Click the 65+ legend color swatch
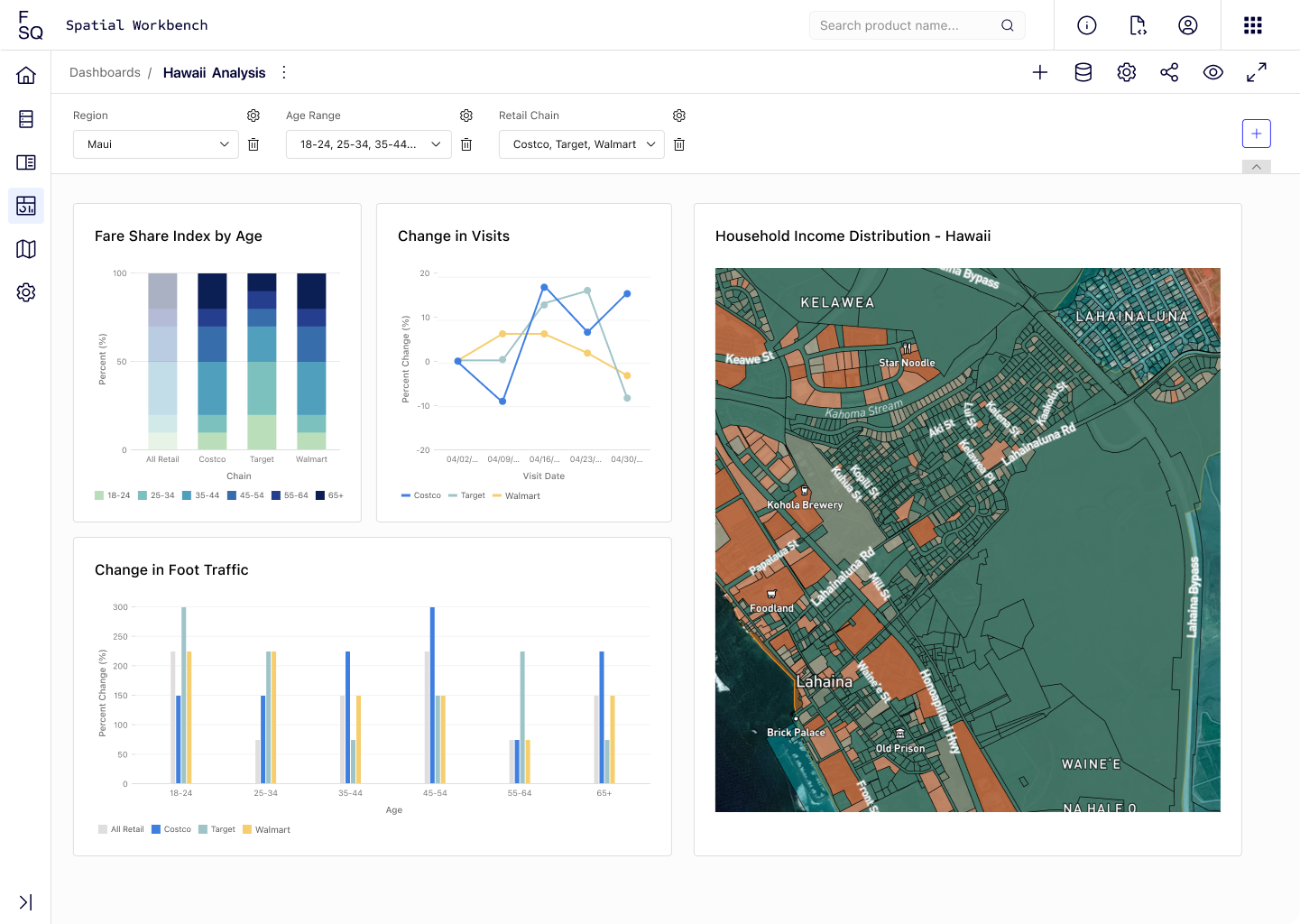 coord(320,495)
